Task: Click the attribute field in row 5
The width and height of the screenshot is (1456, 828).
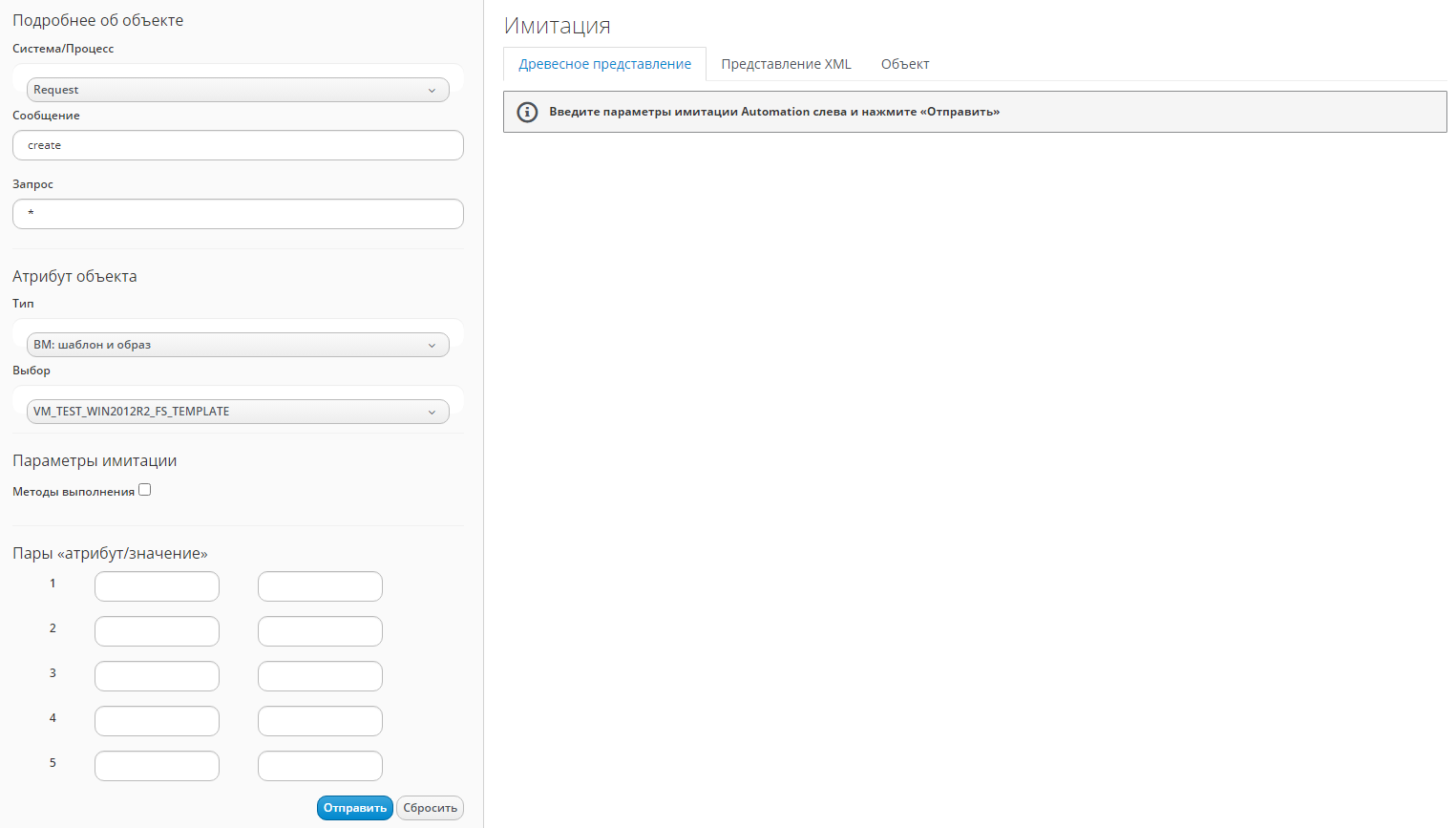Action: [x=157, y=766]
